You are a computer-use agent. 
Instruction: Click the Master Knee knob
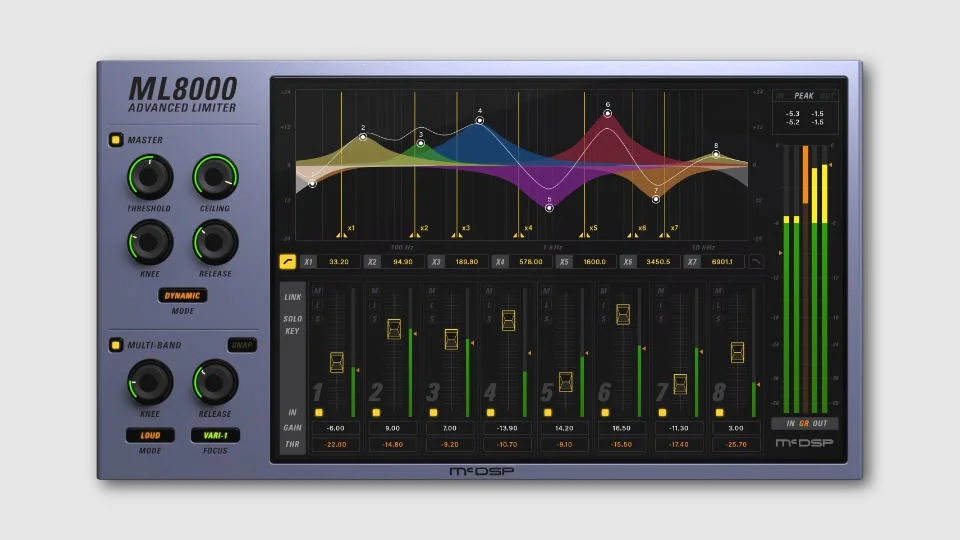(x=149, y=242)
